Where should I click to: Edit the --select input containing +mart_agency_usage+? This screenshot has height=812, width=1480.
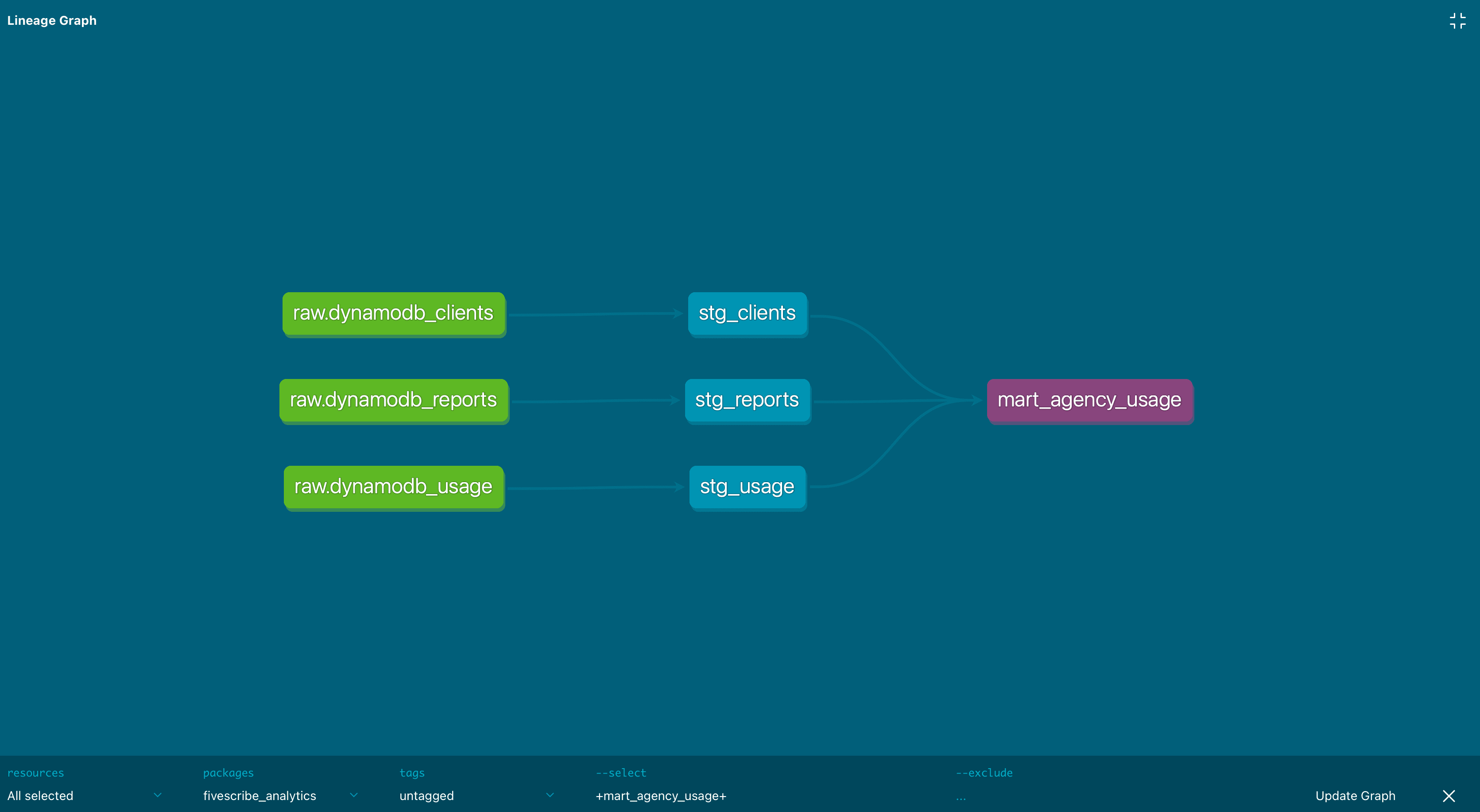coord(661,796)
